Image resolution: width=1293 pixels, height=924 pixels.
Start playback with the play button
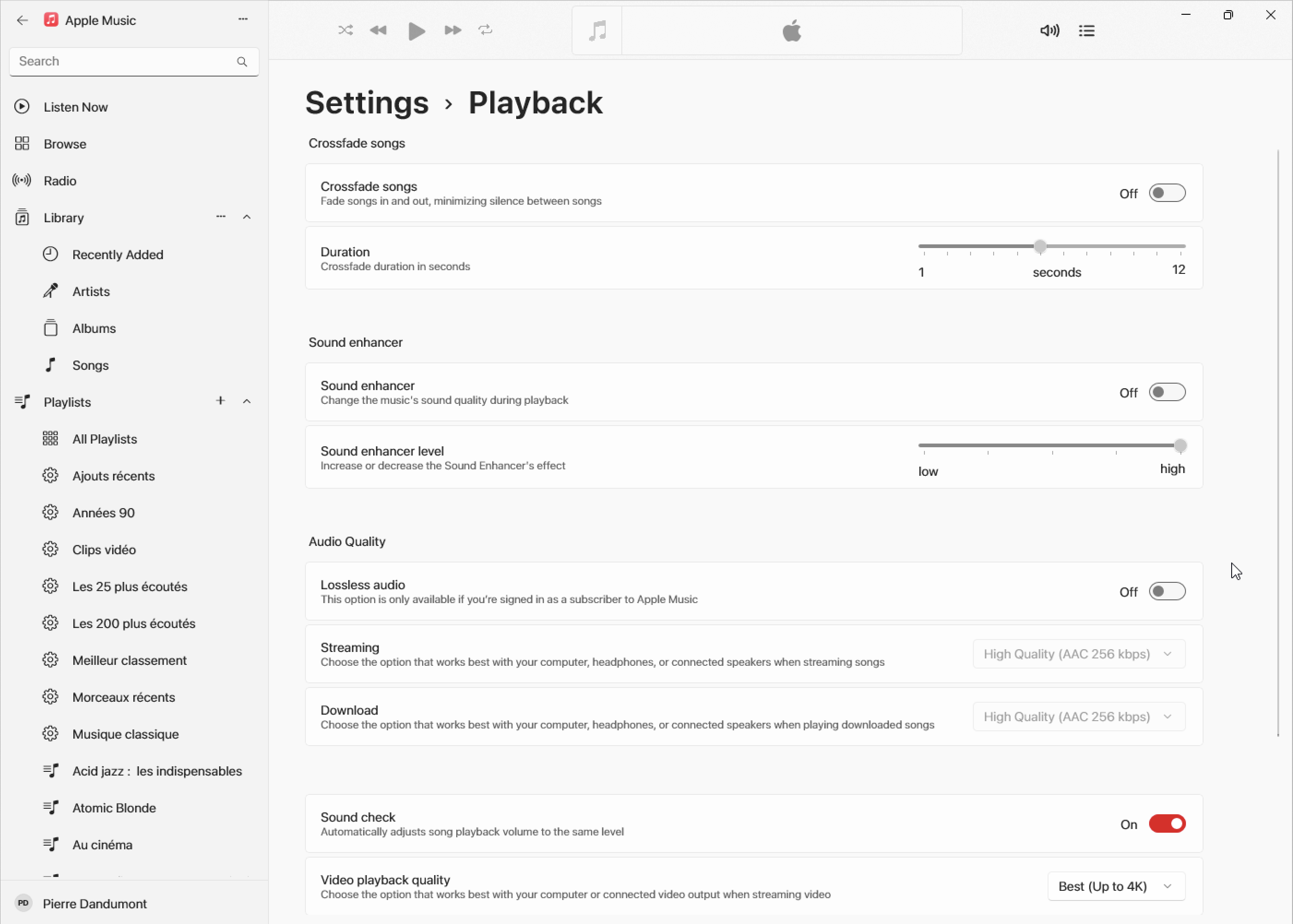point(417,31)
